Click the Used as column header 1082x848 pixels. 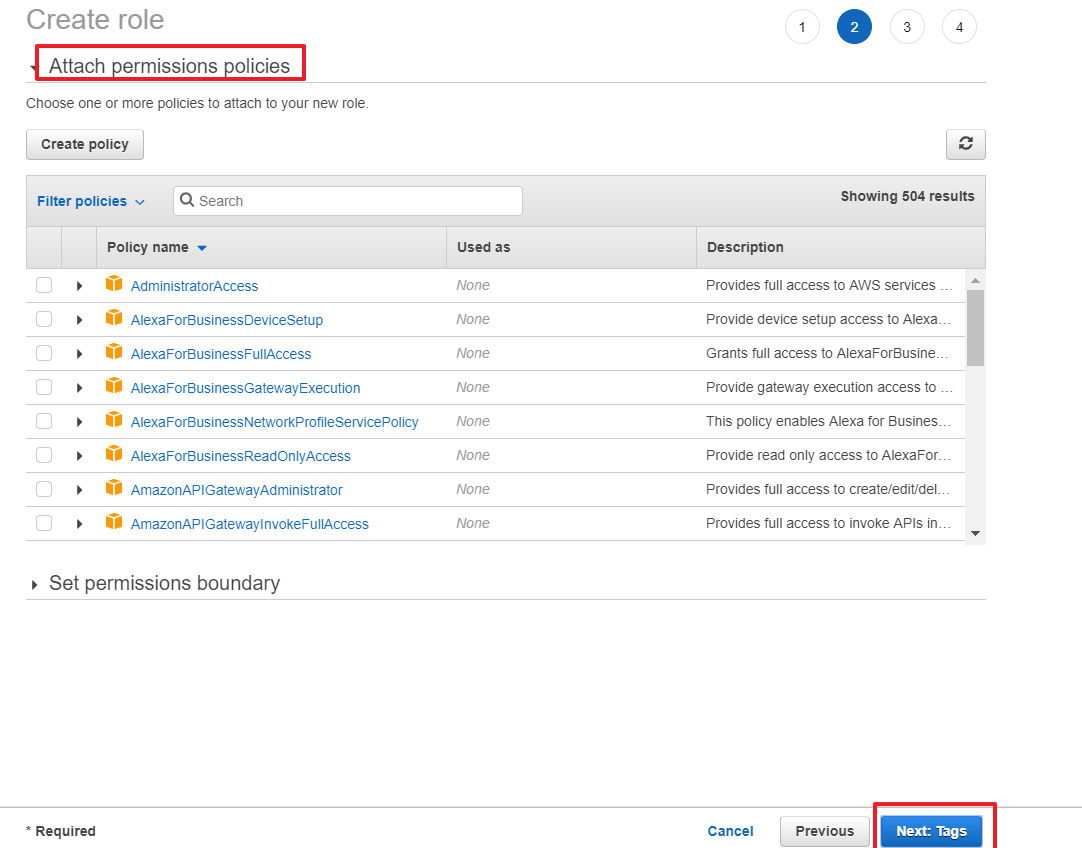coord(483,247)
